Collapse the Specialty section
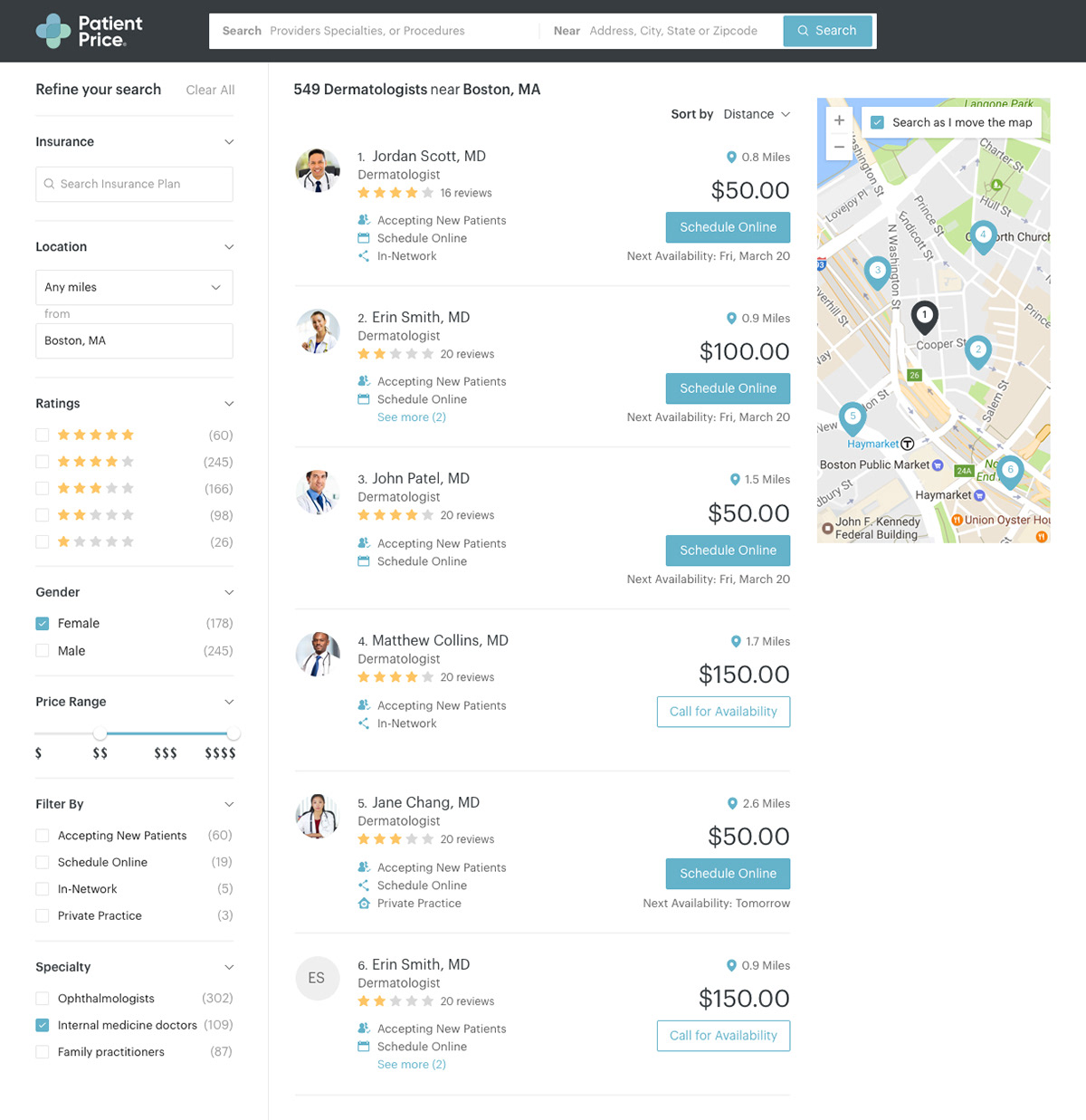The width and height of the screenshot is (1086, 1120). click(x=229, y=967)
